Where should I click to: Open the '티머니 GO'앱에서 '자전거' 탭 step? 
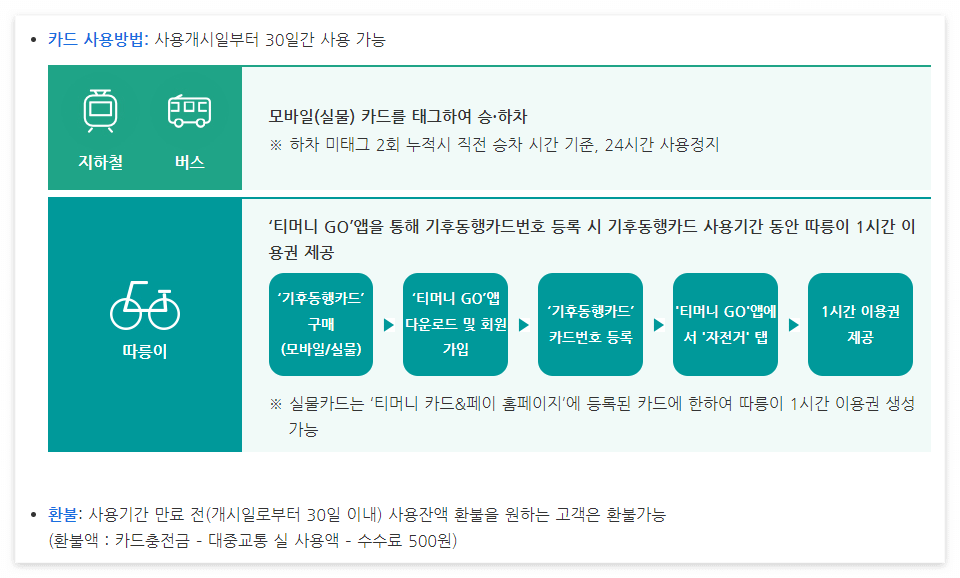(x=725, y=324)
